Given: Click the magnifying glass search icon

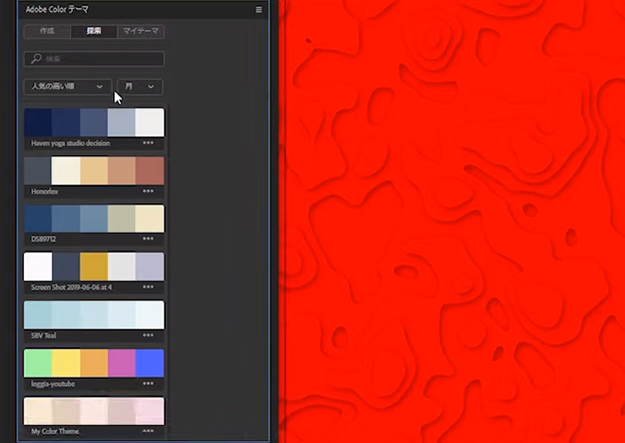Looking at the screenshot, I should pyautogui.click(x=36, y=60).
